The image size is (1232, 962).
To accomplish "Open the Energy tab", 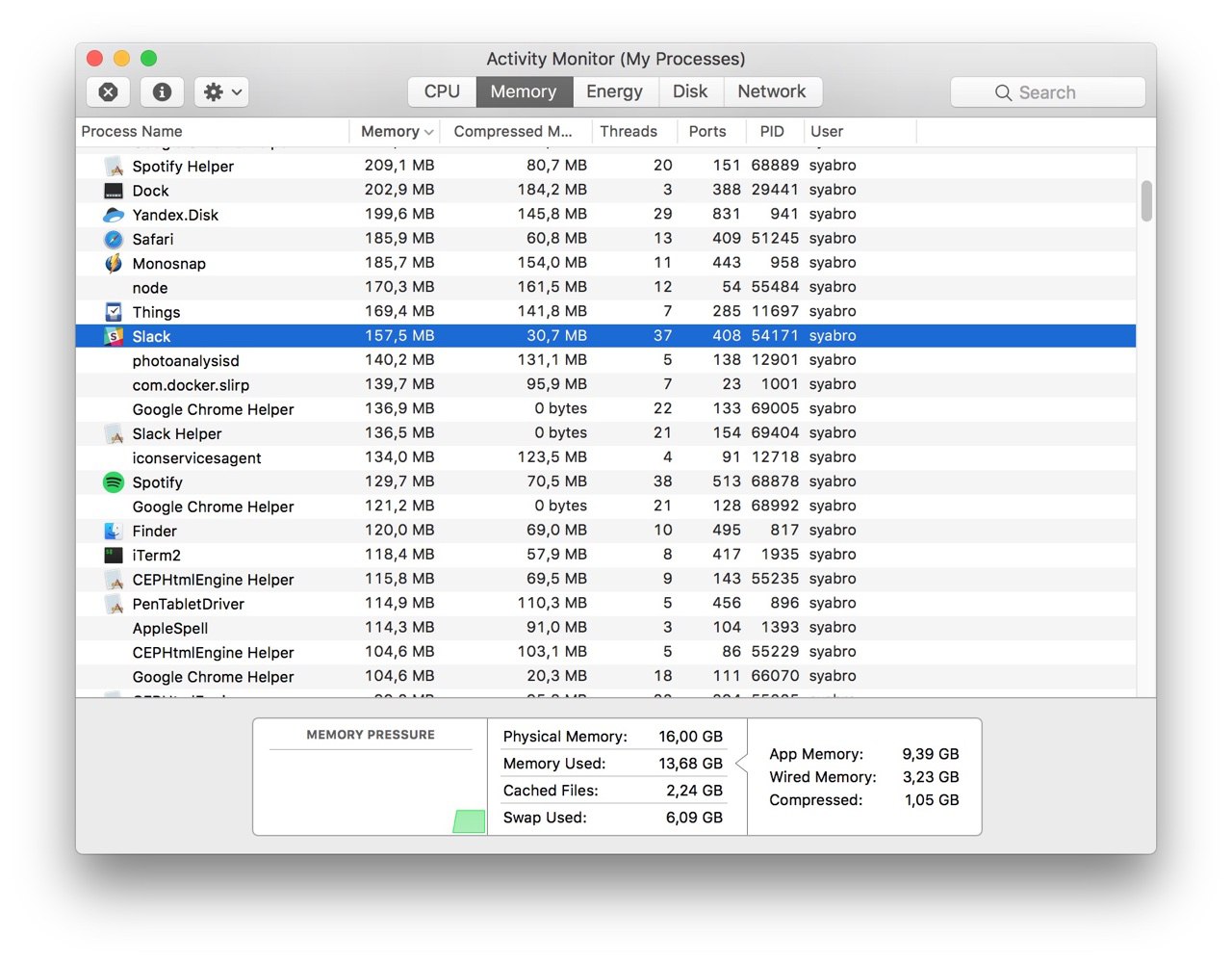I will click(x=614, y=91).
